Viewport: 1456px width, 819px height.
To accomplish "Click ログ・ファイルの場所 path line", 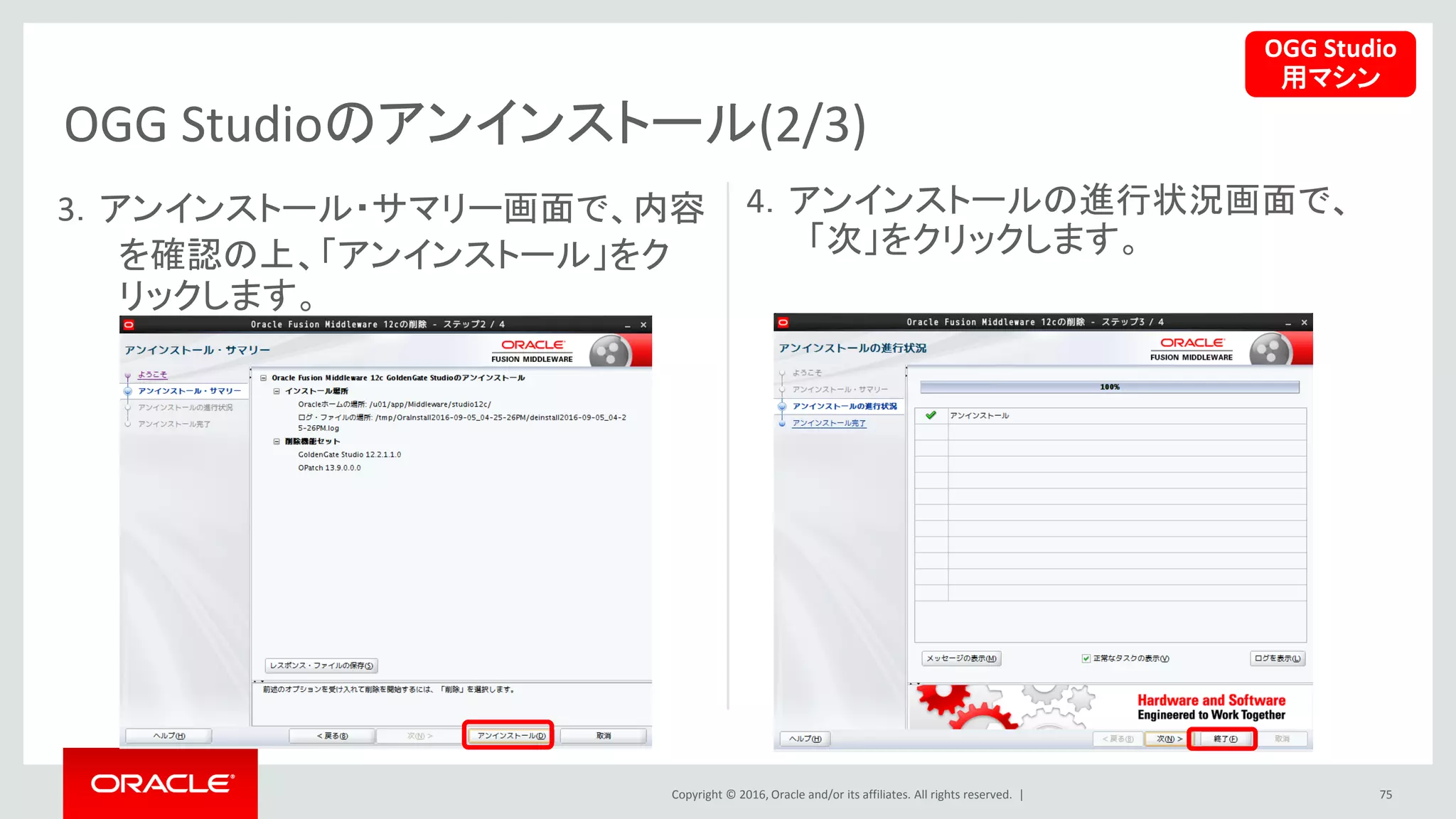I will click(462, 423).
